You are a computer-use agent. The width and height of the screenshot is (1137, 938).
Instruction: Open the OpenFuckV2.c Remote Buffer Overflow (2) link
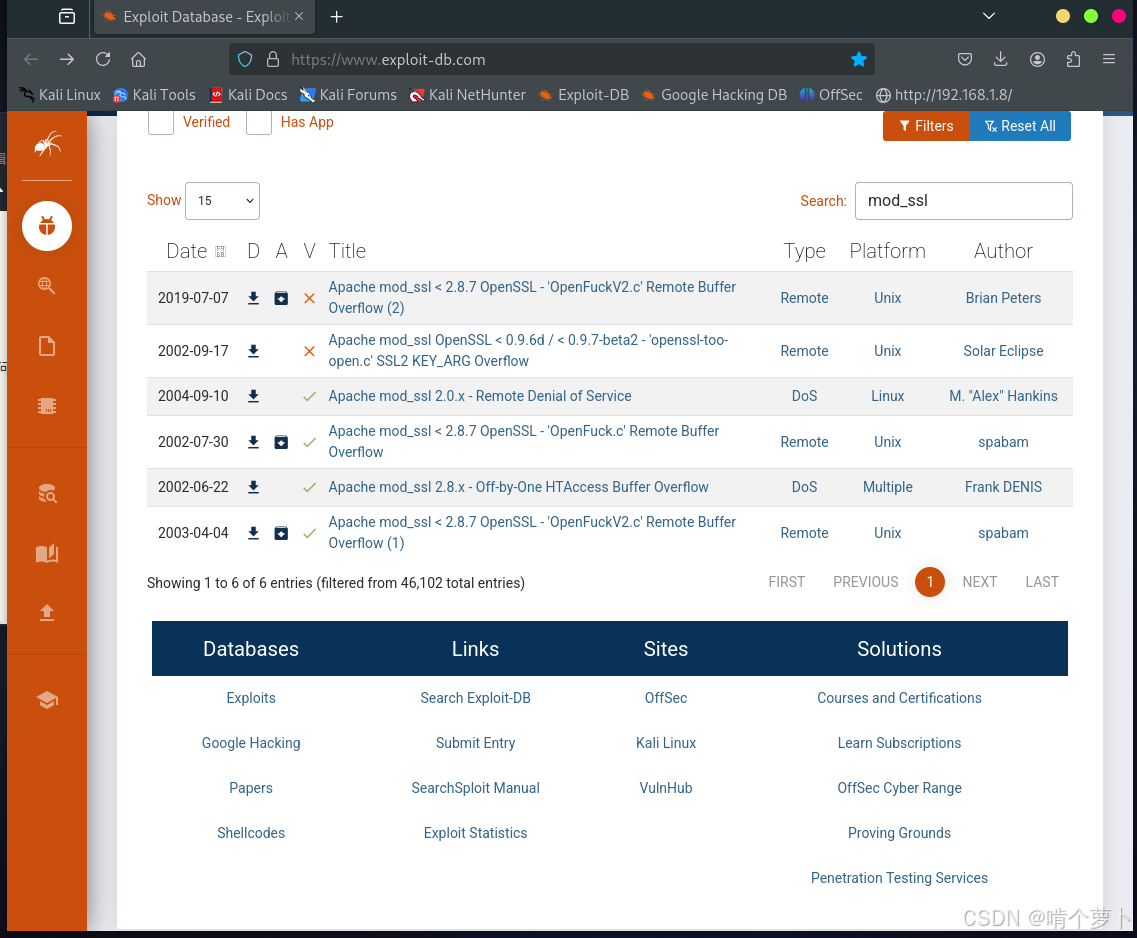[532, 297]
